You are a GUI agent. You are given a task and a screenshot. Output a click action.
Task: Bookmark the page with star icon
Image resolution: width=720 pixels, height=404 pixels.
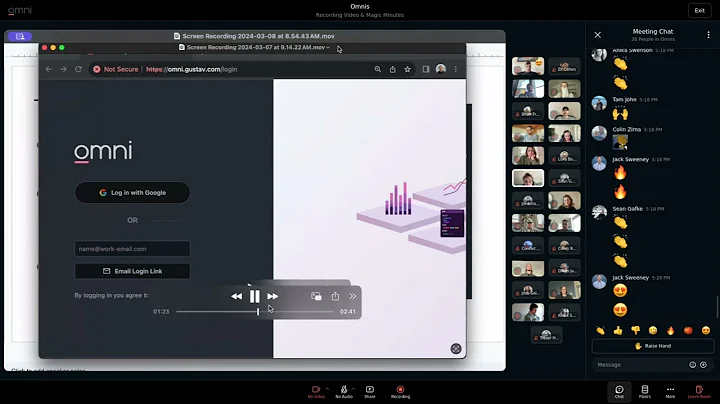coord(407,69)
